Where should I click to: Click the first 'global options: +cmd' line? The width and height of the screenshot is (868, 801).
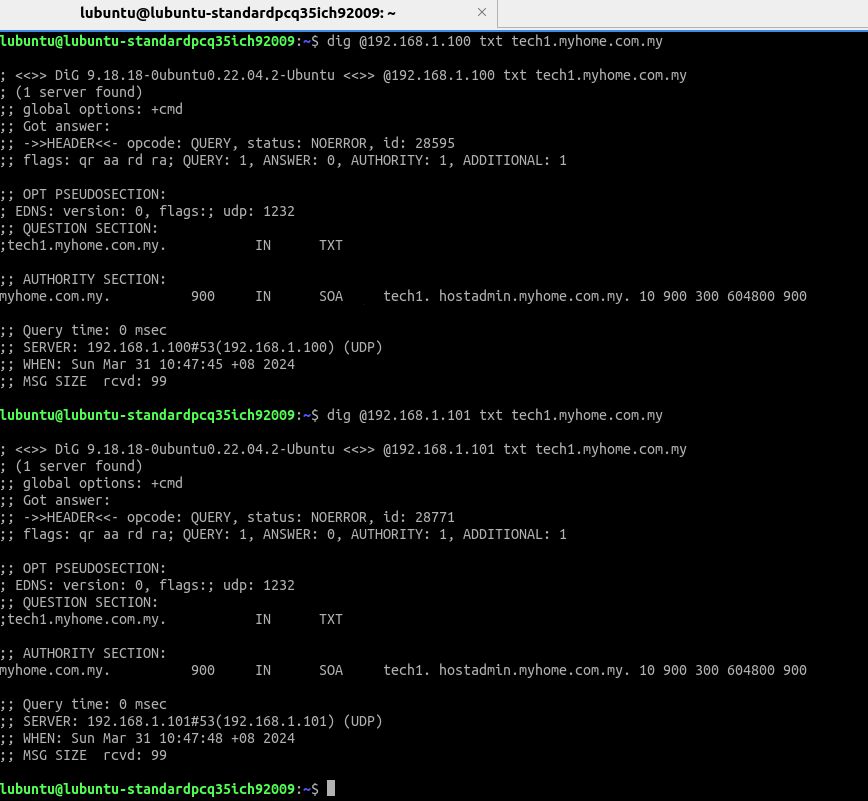(x=91, y=110)
